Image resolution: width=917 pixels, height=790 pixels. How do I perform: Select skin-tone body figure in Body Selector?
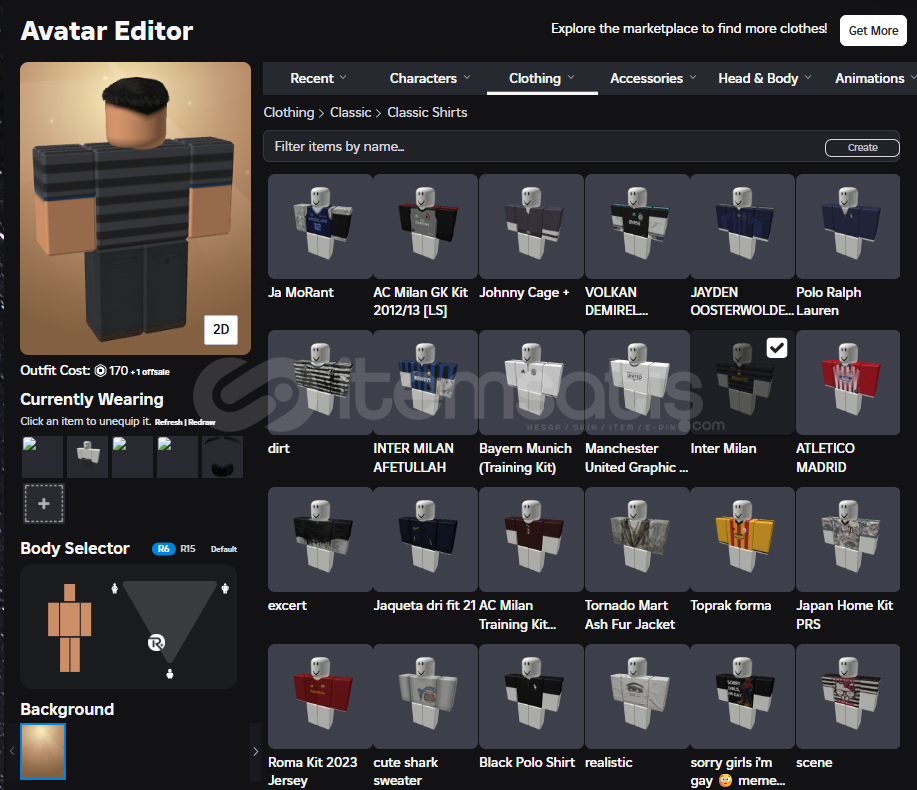pos(70,627)
